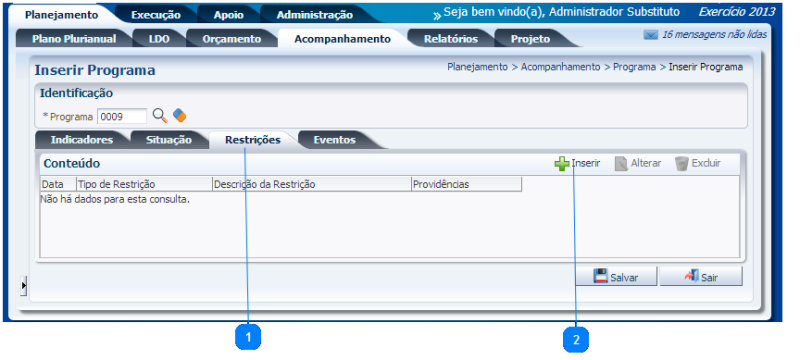The width and height of the screenshot is (800, 360).
Task: Click the Programa code input field
Action: (x=122, y=116)
